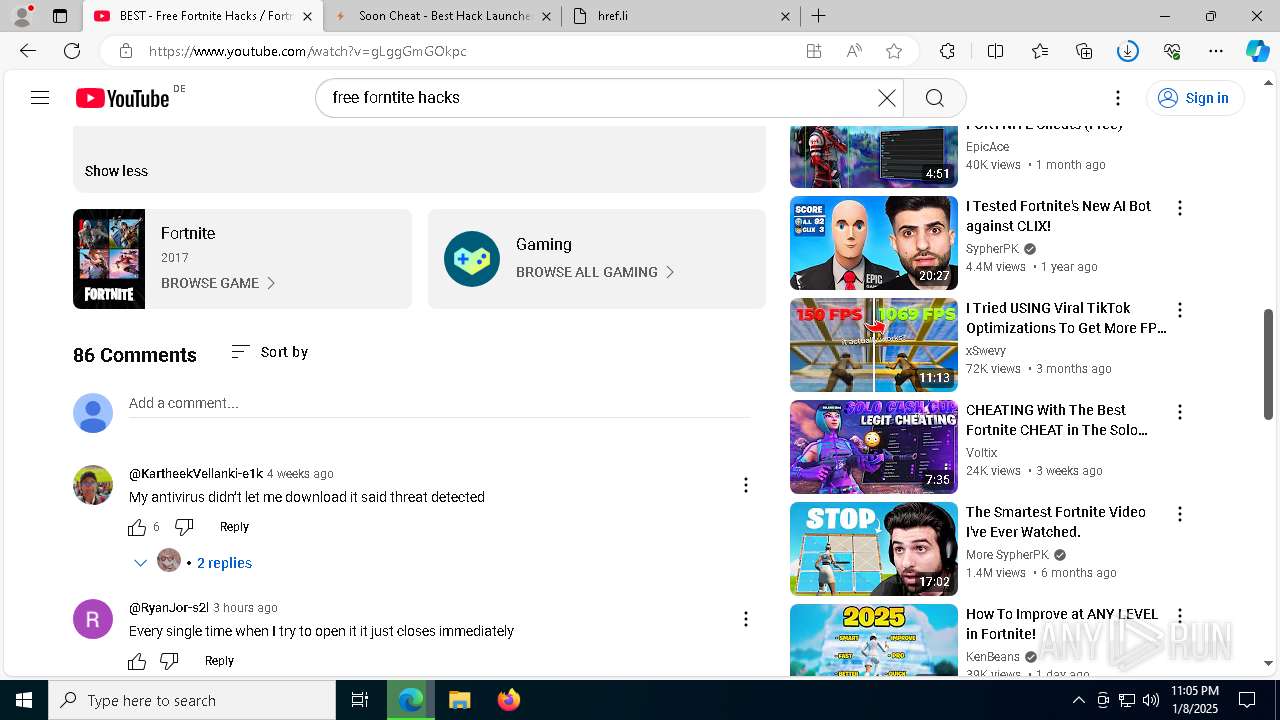The height and width of the screenshot is (720, 1280).
Task: Open a new browser tab
Action: click(818, 16)
